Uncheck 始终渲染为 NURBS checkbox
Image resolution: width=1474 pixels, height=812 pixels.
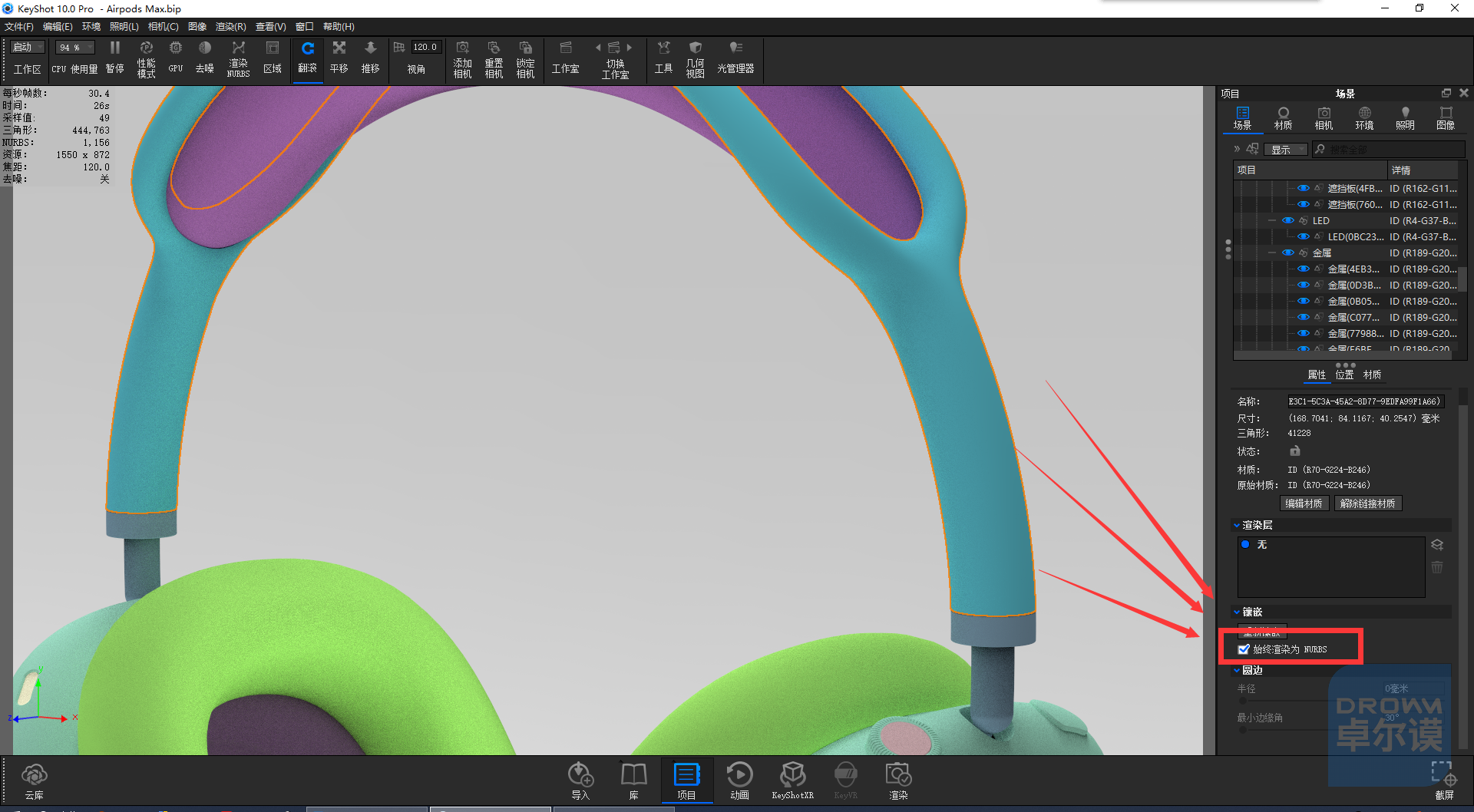(x=1244, y=649)
